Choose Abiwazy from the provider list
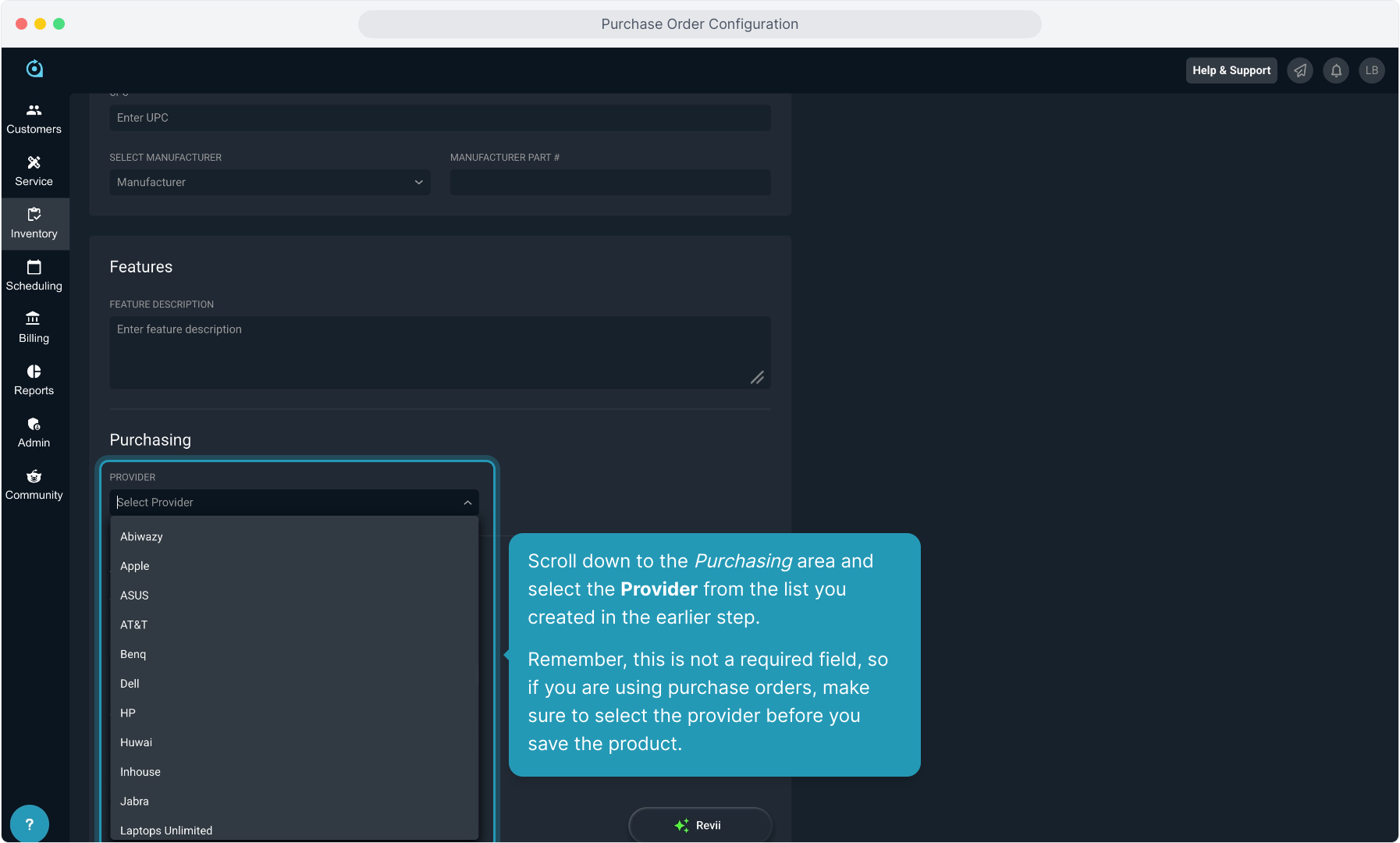Image resolution: width=1400 pixels, height=843 pixels. click(x=294, y=537)
